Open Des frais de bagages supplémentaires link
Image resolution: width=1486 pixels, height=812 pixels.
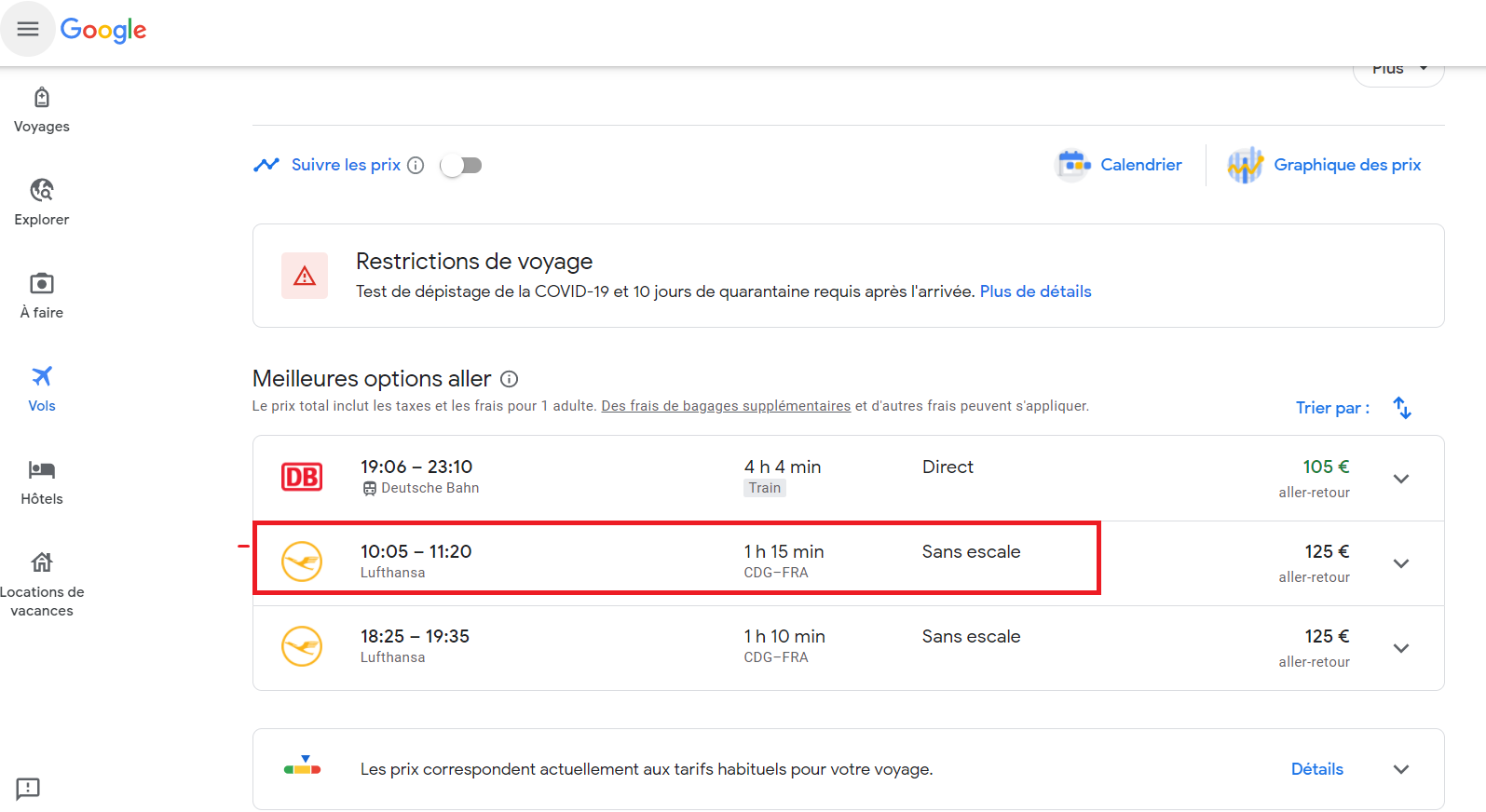pos(726,406)
